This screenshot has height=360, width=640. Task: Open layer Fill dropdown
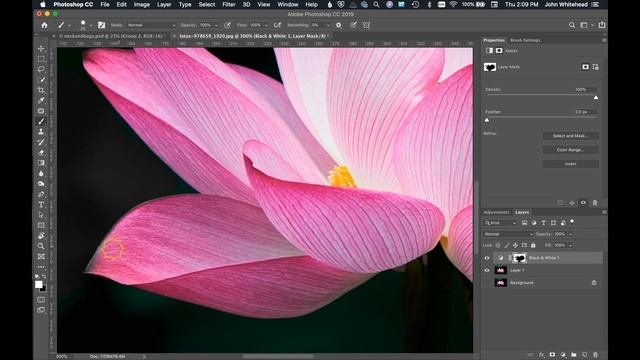570,245
